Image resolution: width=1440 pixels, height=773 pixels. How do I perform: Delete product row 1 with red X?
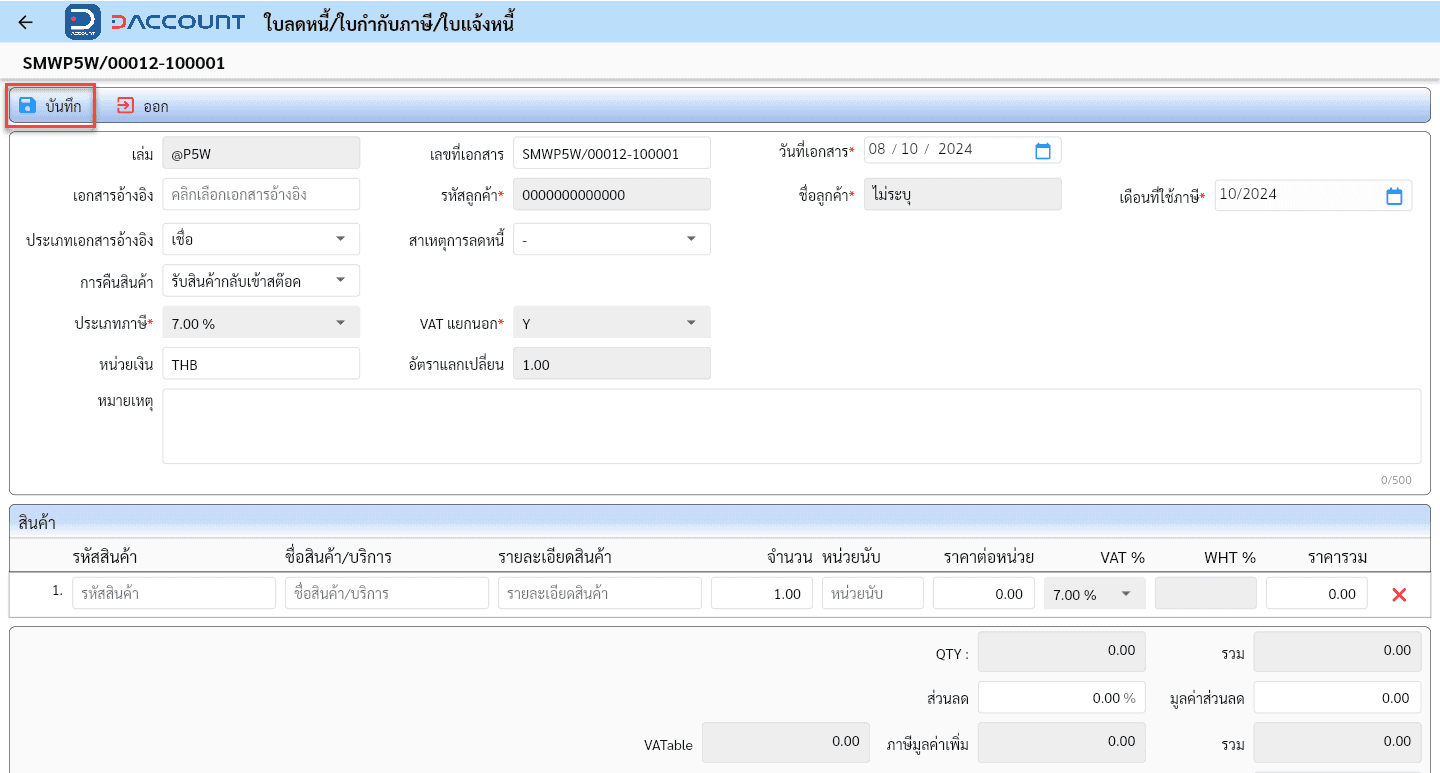1399,595
